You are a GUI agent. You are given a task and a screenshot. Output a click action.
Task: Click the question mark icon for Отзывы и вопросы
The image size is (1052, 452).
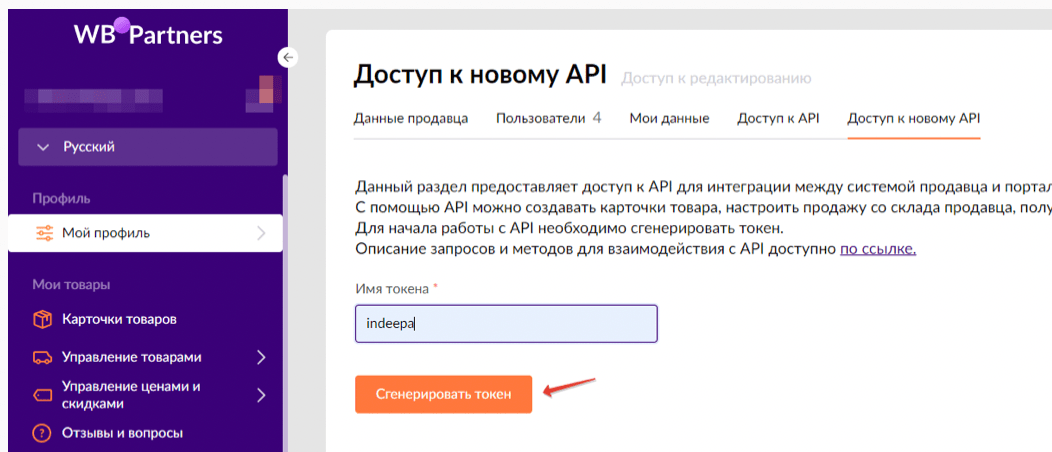pyautogui.click(x=42, y=433)
